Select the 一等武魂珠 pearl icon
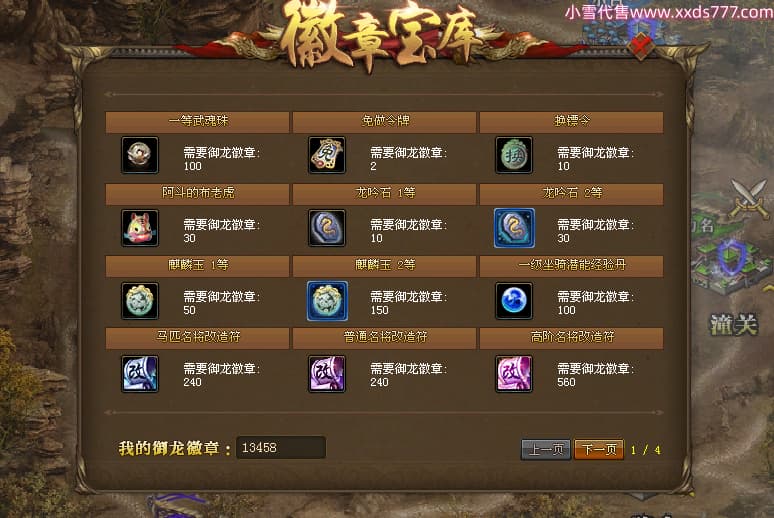 pyautogui.click(x=140, y=155)
